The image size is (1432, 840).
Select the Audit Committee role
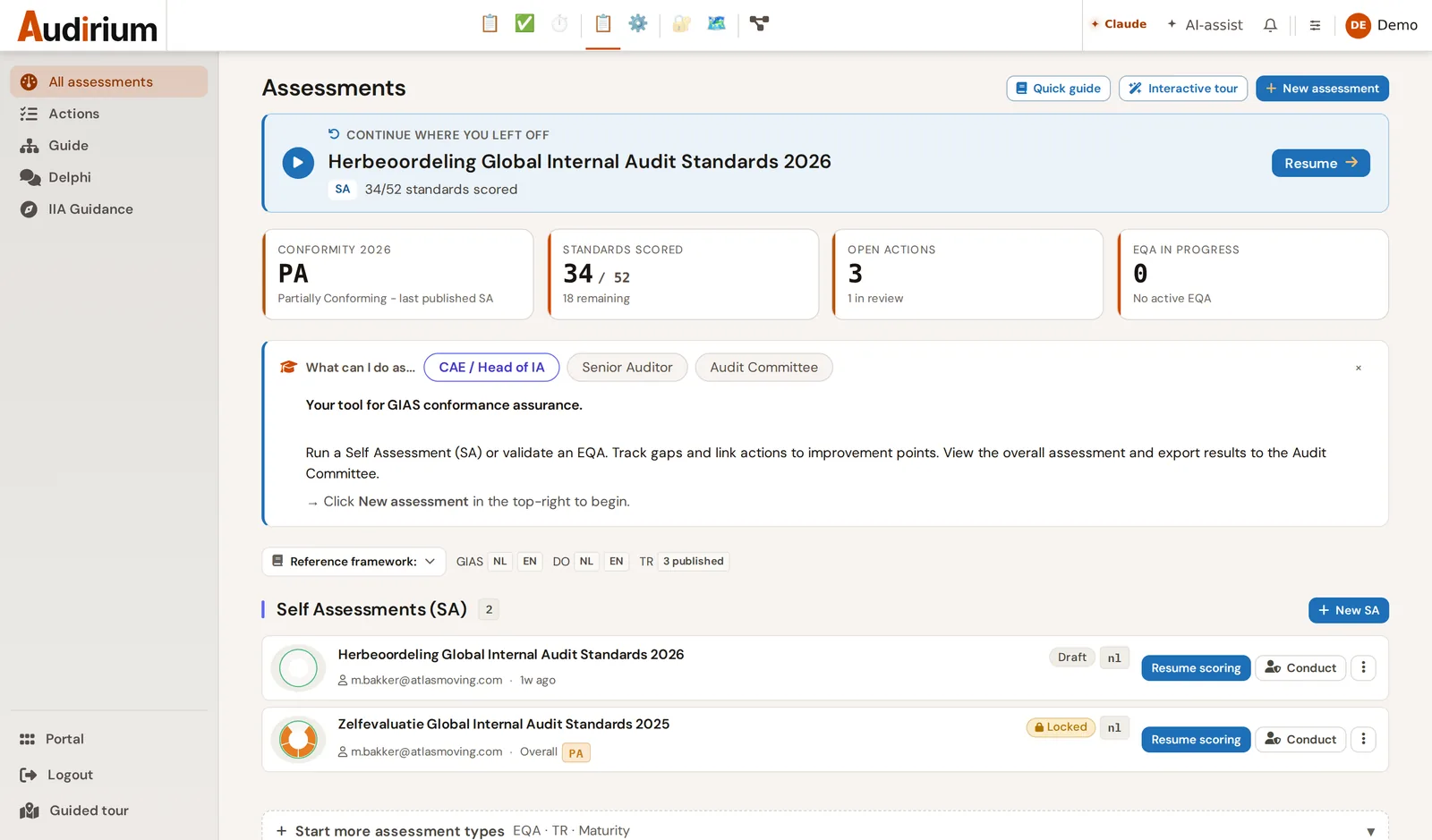coord(763,368)
